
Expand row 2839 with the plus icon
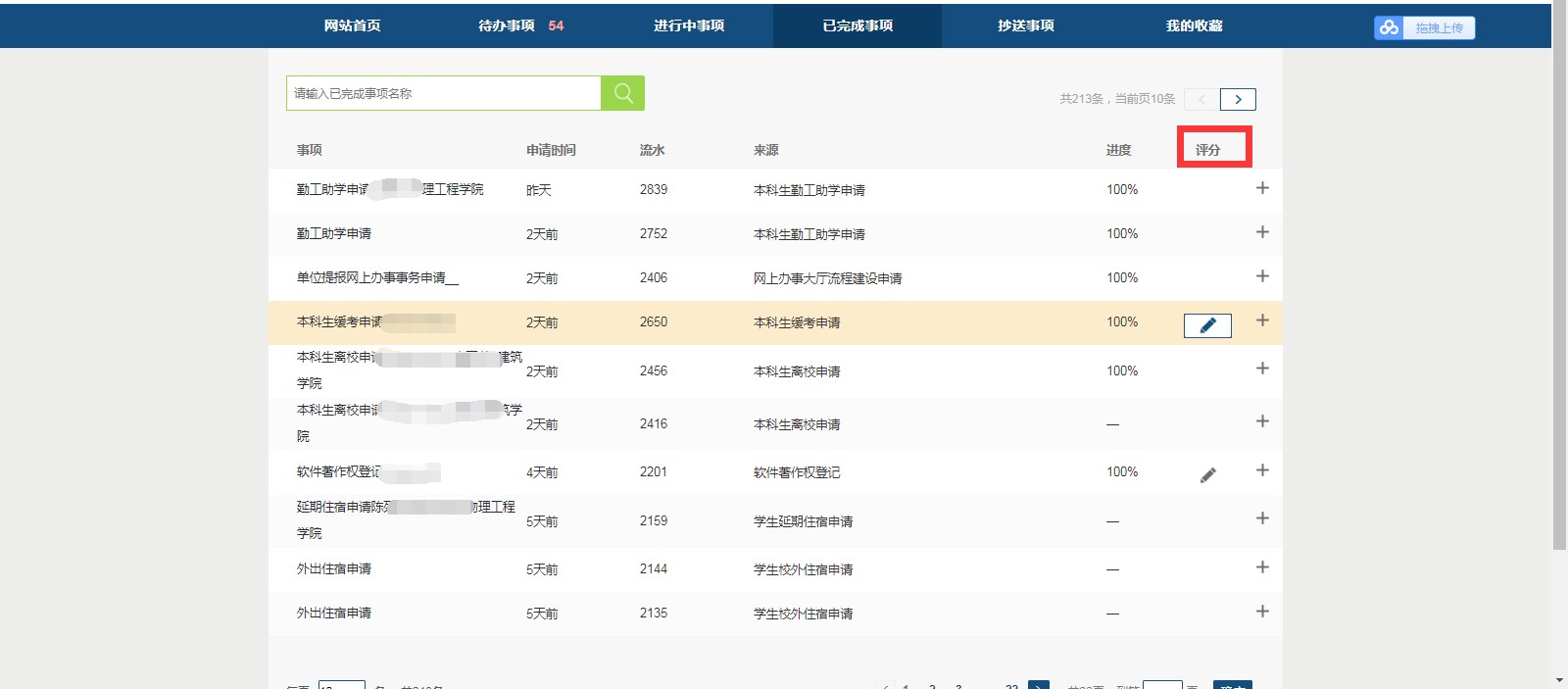point(1262,188)
